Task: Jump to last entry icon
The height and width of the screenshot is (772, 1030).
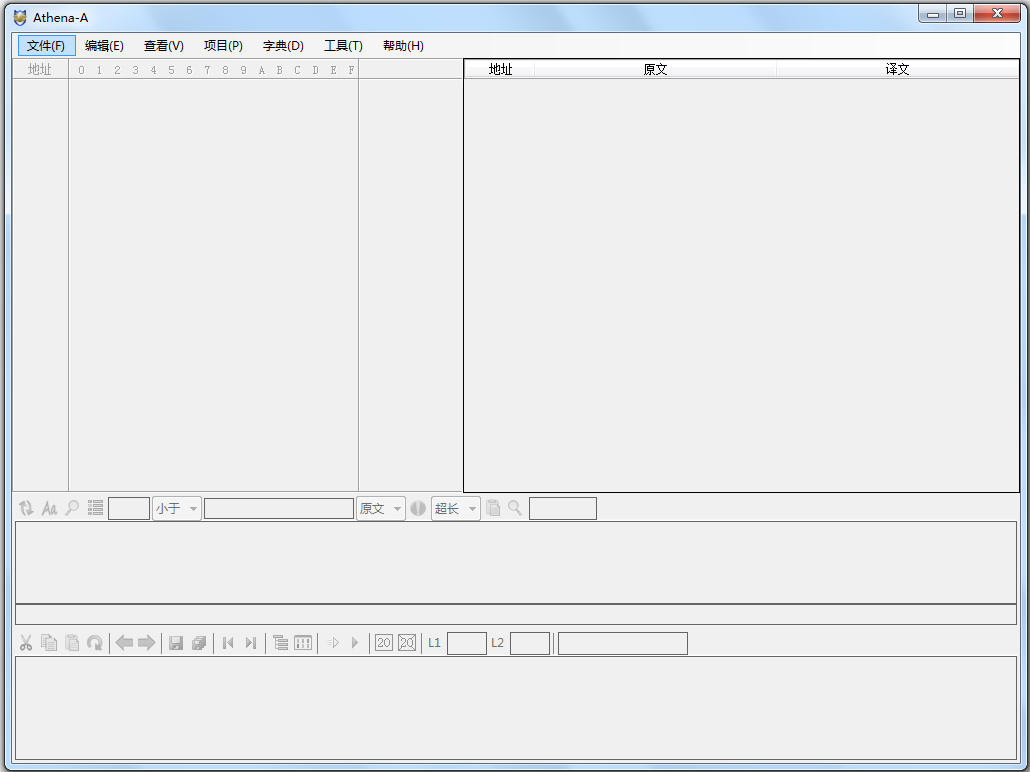Action: (250, 643)
